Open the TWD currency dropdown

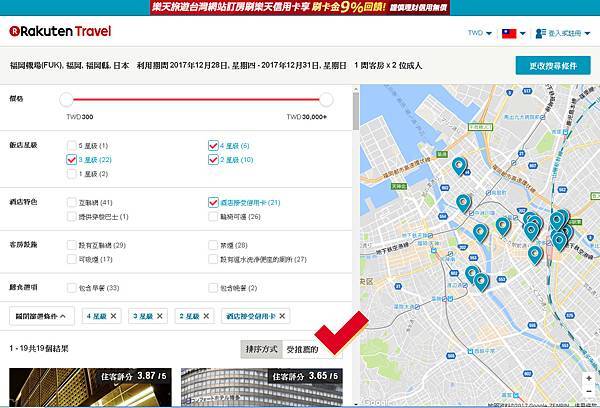pos(479,33)
